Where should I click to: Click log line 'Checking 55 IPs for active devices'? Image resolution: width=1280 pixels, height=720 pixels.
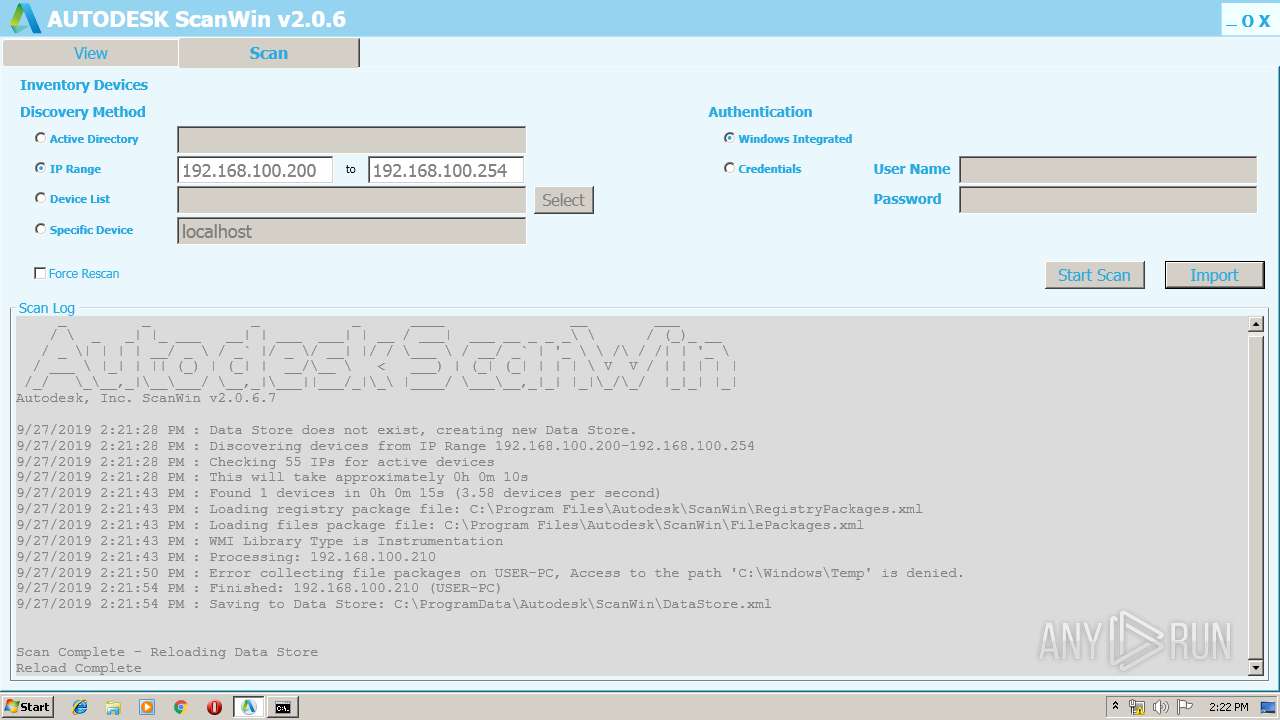click(255, 462)
